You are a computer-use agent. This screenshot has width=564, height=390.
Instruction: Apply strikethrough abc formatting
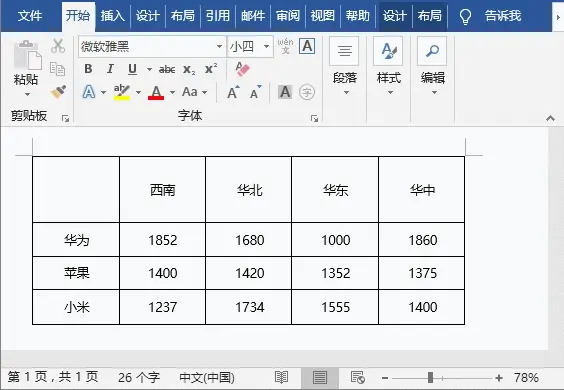coord(167,69)
